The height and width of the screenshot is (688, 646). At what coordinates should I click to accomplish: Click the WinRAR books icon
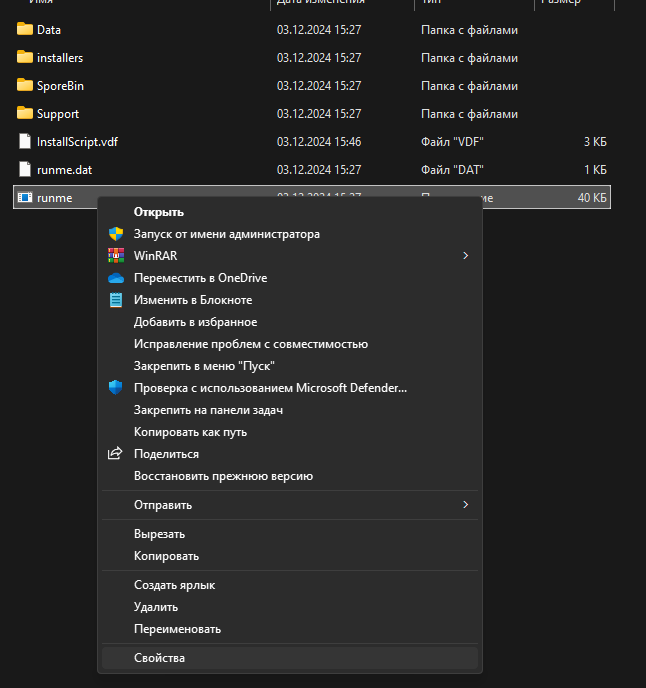116,256
